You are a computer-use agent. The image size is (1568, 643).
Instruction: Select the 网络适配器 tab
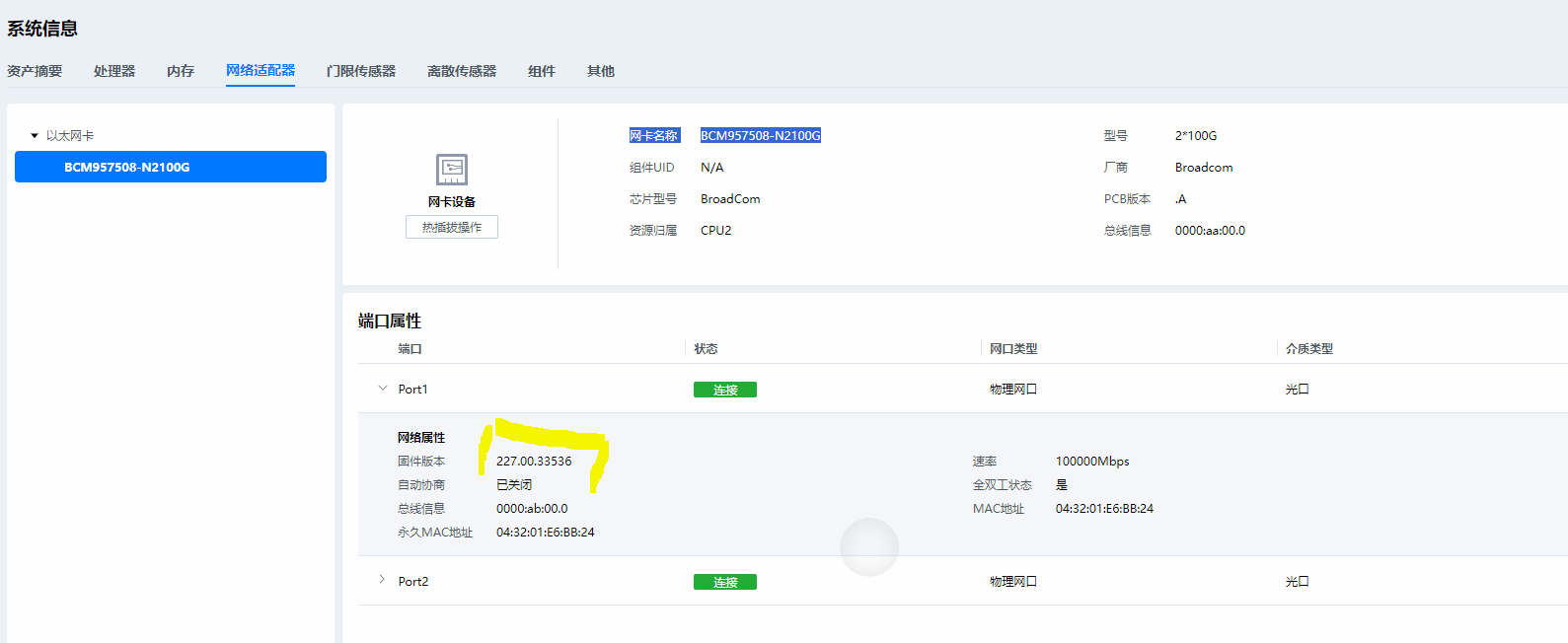pos(261,71)
